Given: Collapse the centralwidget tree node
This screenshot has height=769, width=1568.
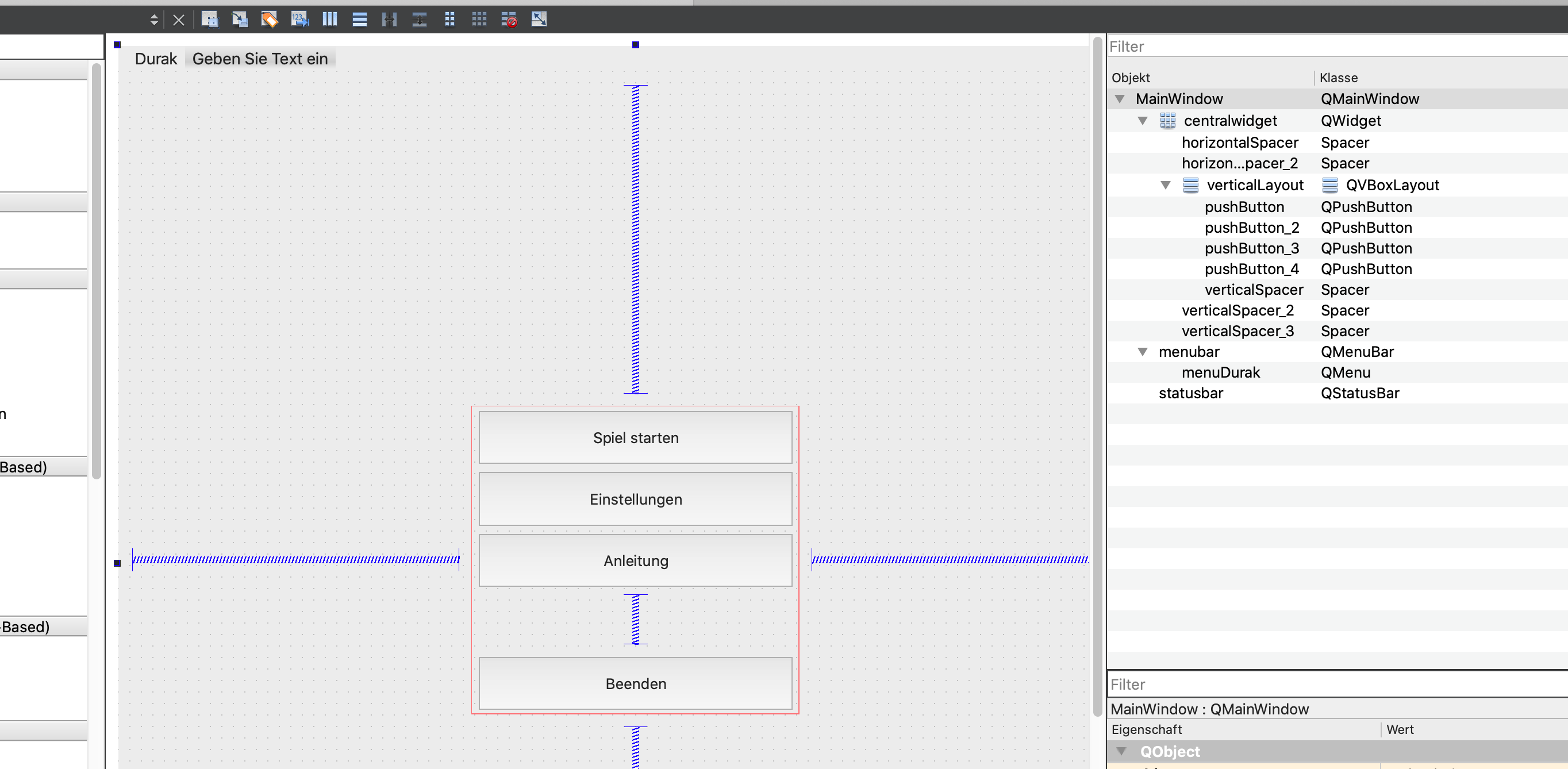Looking at the screenshot, I should coord(1143,121).
